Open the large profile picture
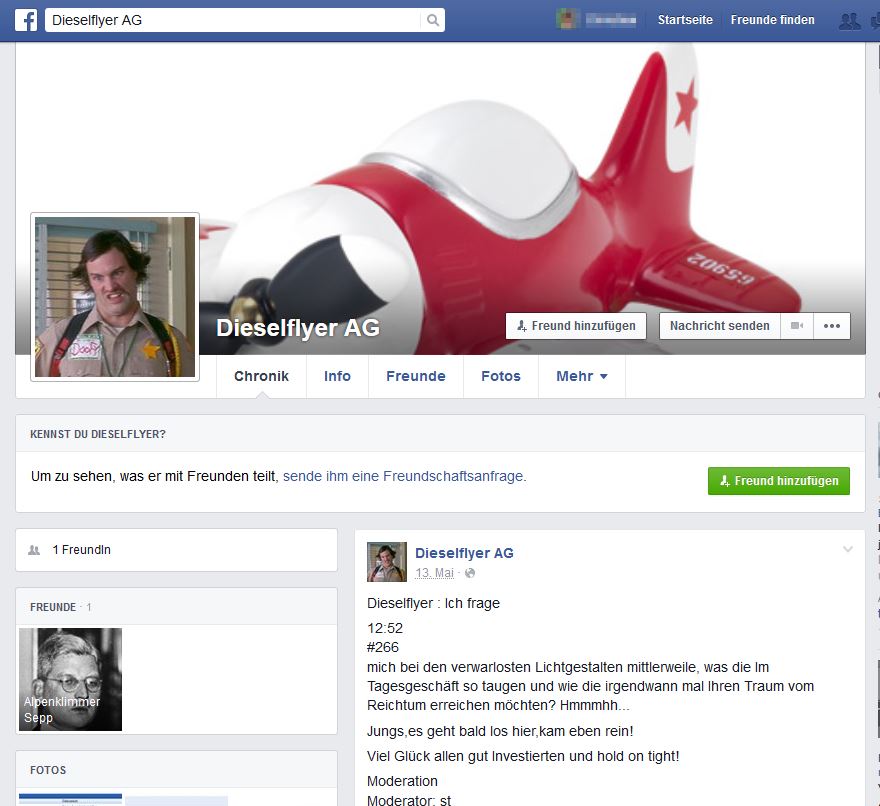The image size is (880, 806). coord(115,297)
